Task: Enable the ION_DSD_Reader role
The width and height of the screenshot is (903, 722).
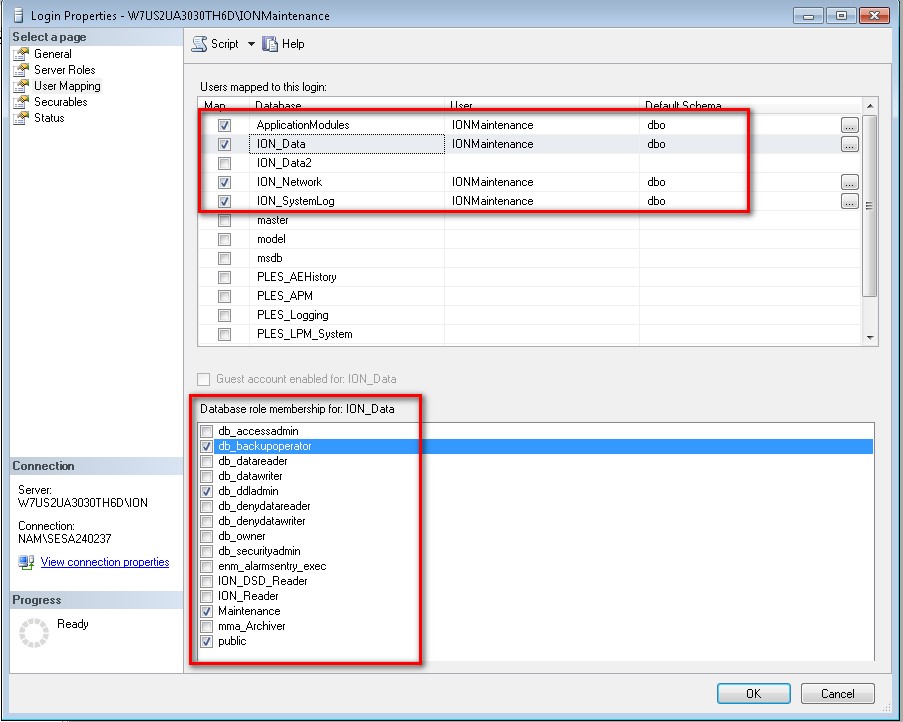Action: pos(206,581)
